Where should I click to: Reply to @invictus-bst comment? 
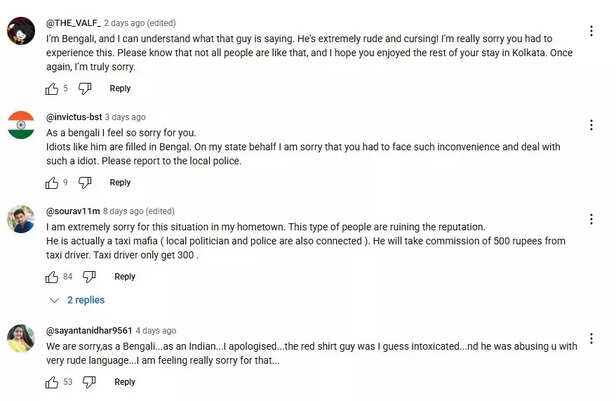(120, 183)
